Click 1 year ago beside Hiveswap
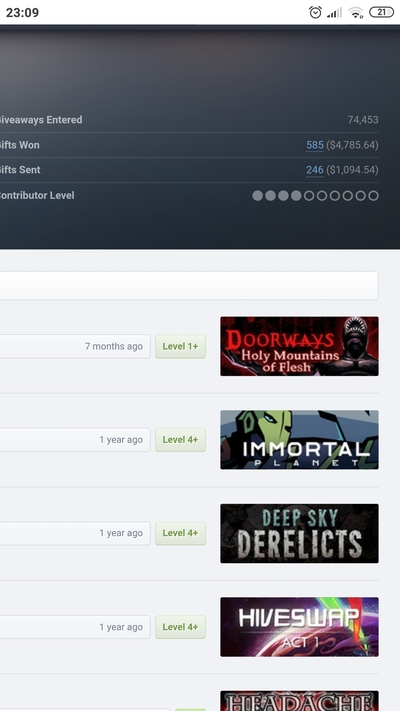This screenshot has height=711, width=400. 121,627
